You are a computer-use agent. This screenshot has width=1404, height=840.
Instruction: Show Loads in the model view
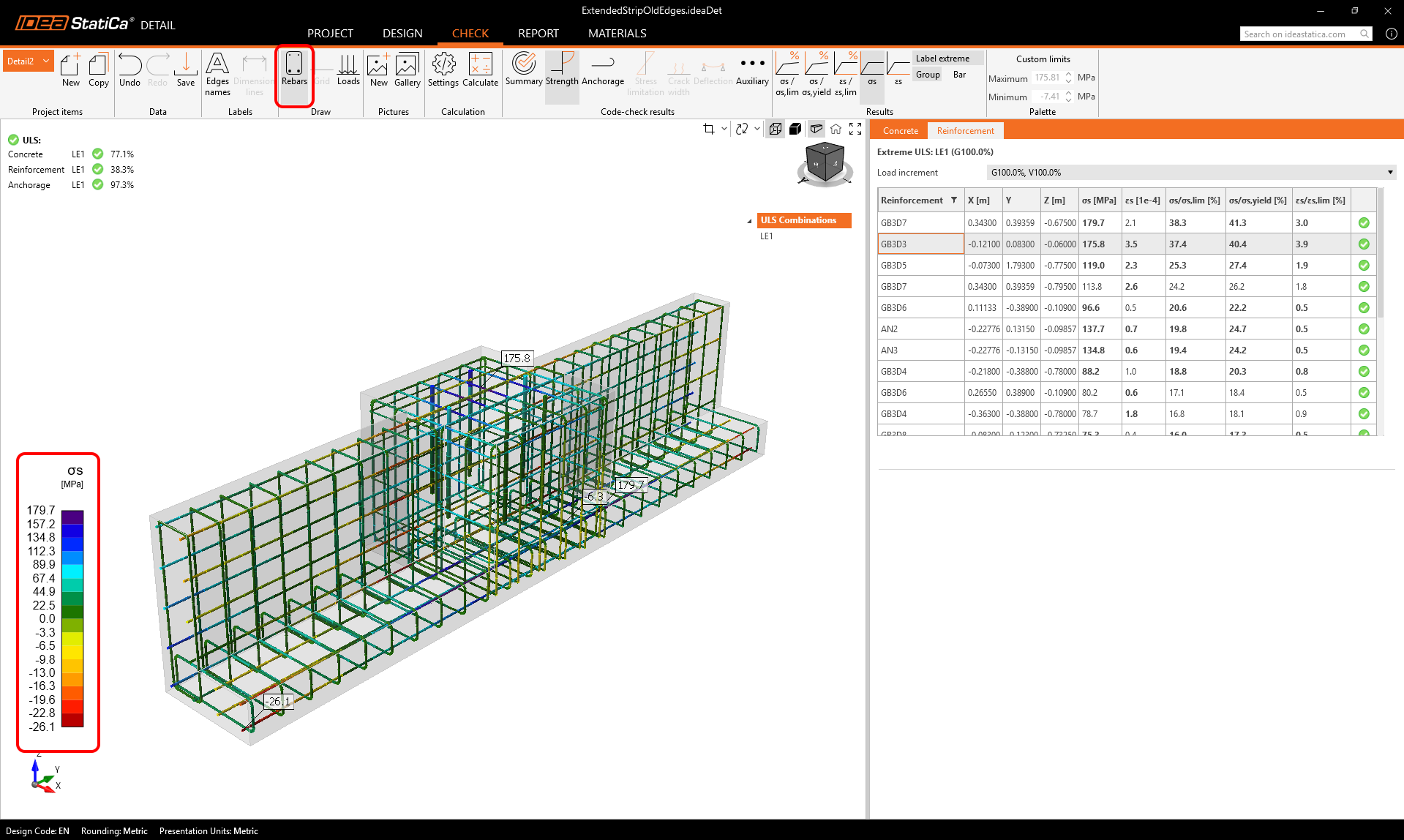348,70
